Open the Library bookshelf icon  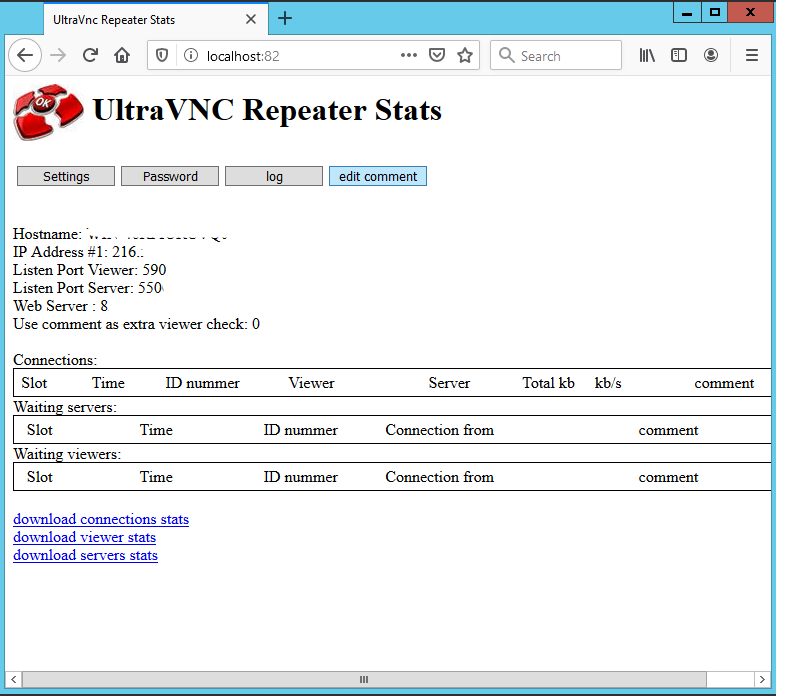point(647,55)
